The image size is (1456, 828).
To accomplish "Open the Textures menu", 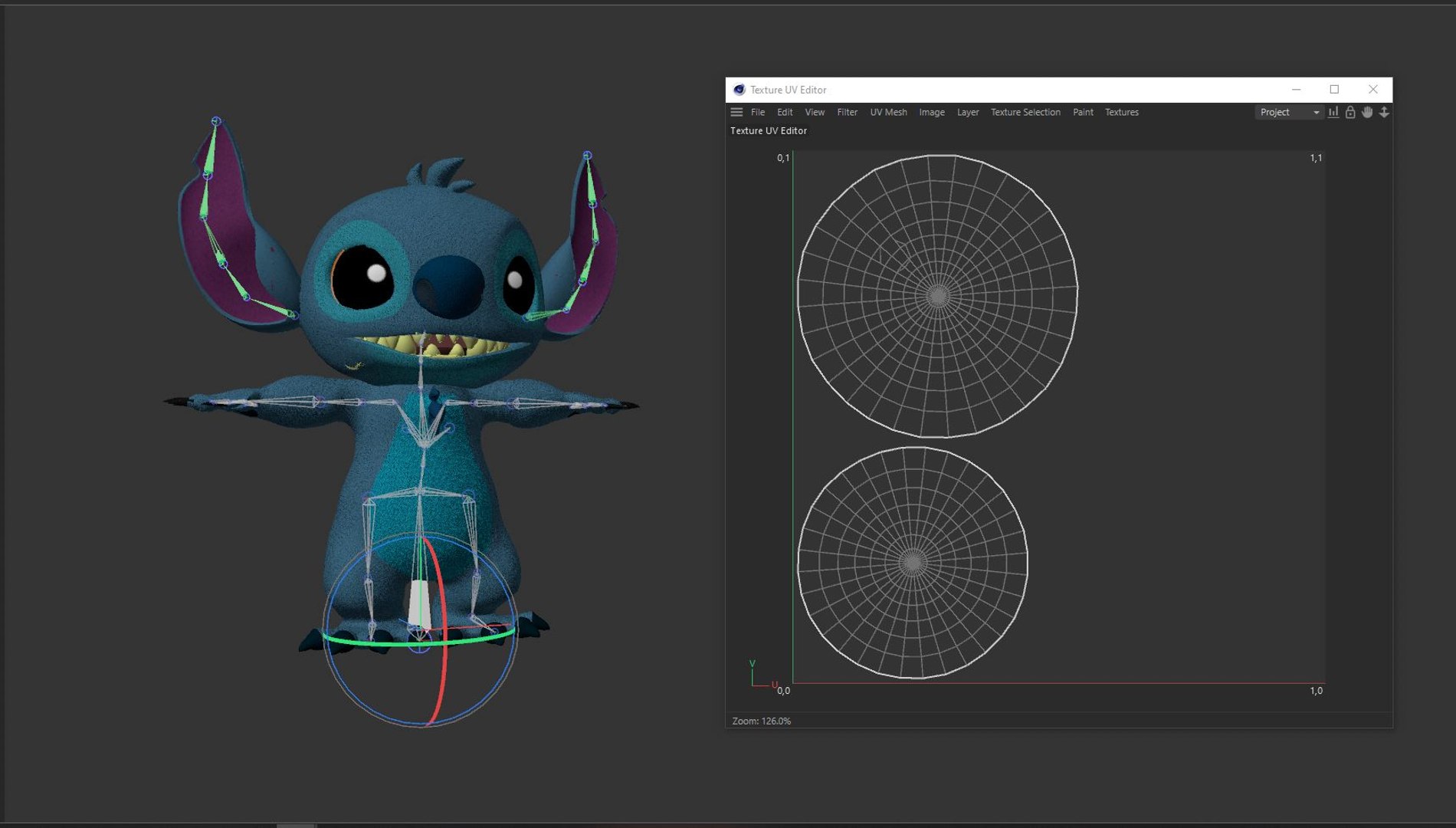I will 1121,112.
